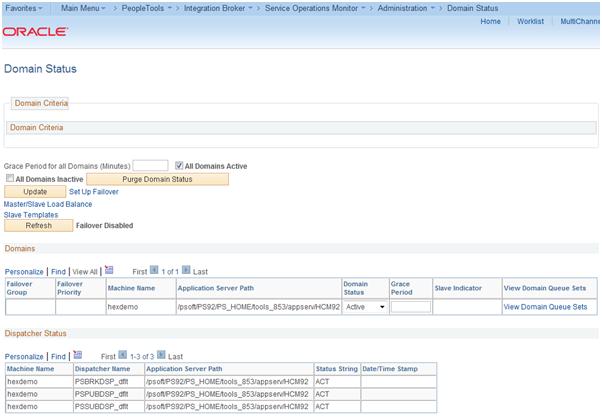
Task: Select PSBRKDSP_dflt dispatcher cell
Action: (x=102, y=382)
